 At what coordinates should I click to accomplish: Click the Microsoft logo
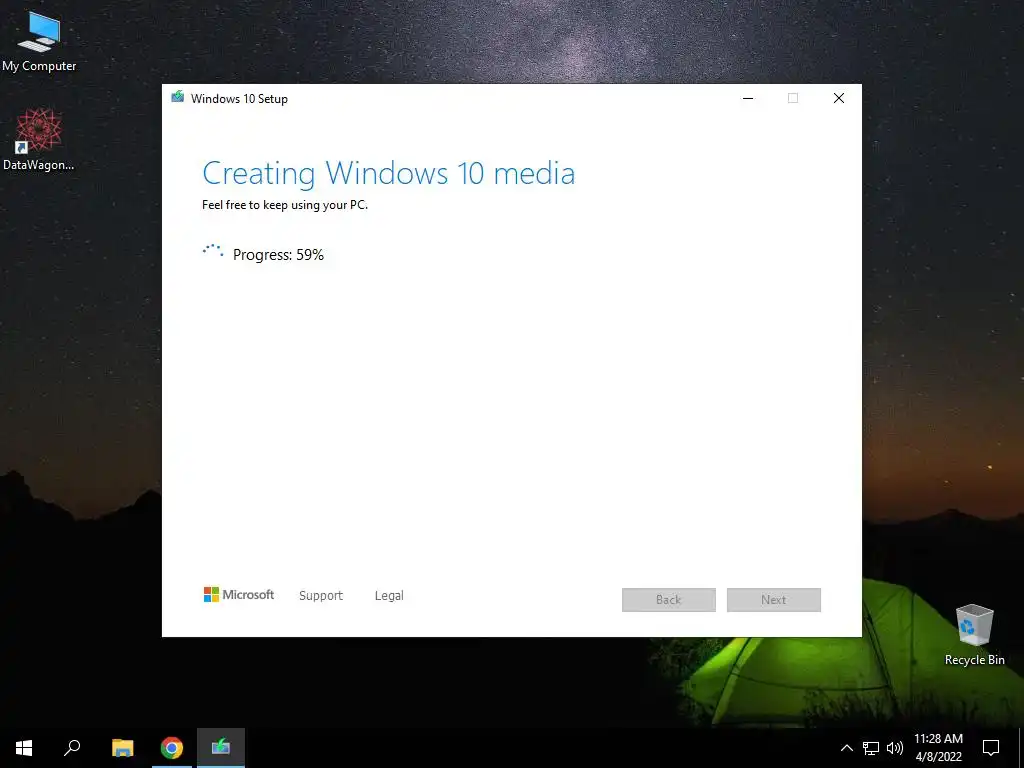click(239, 595)
